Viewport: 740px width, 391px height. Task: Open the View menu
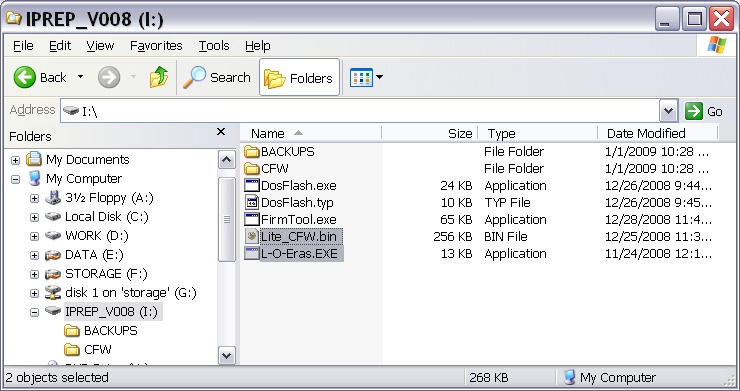click(x=100, y=46)
